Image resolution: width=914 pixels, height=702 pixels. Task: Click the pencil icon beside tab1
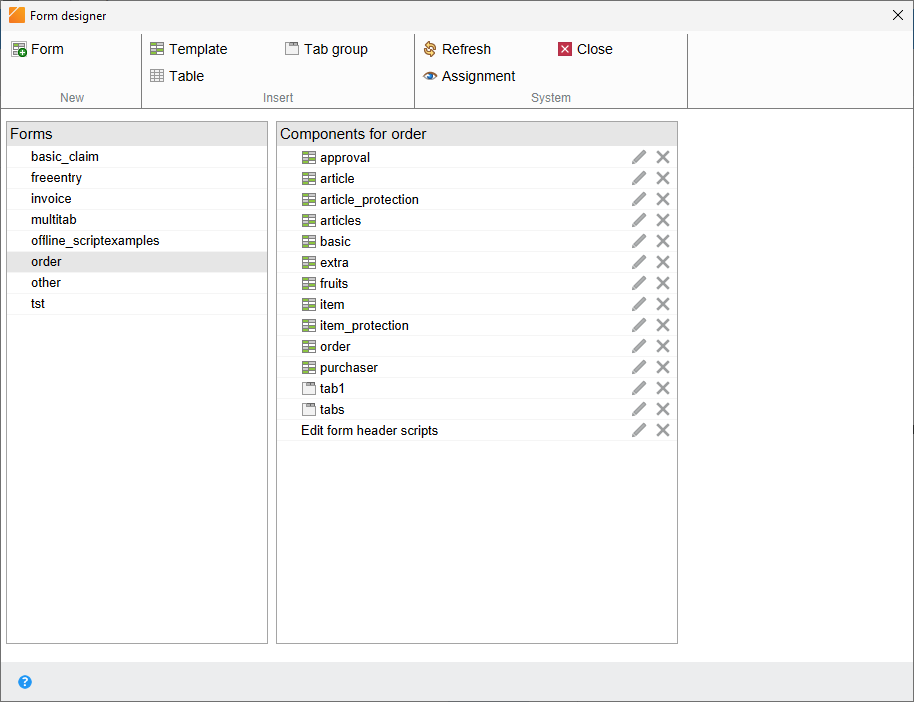639,388
